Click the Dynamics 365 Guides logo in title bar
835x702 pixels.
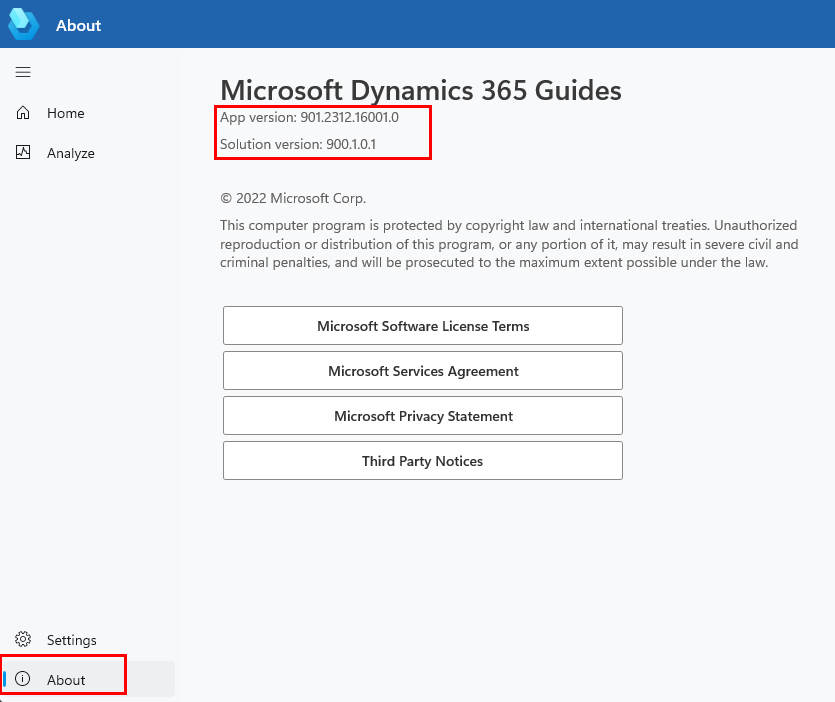[24, 25]
